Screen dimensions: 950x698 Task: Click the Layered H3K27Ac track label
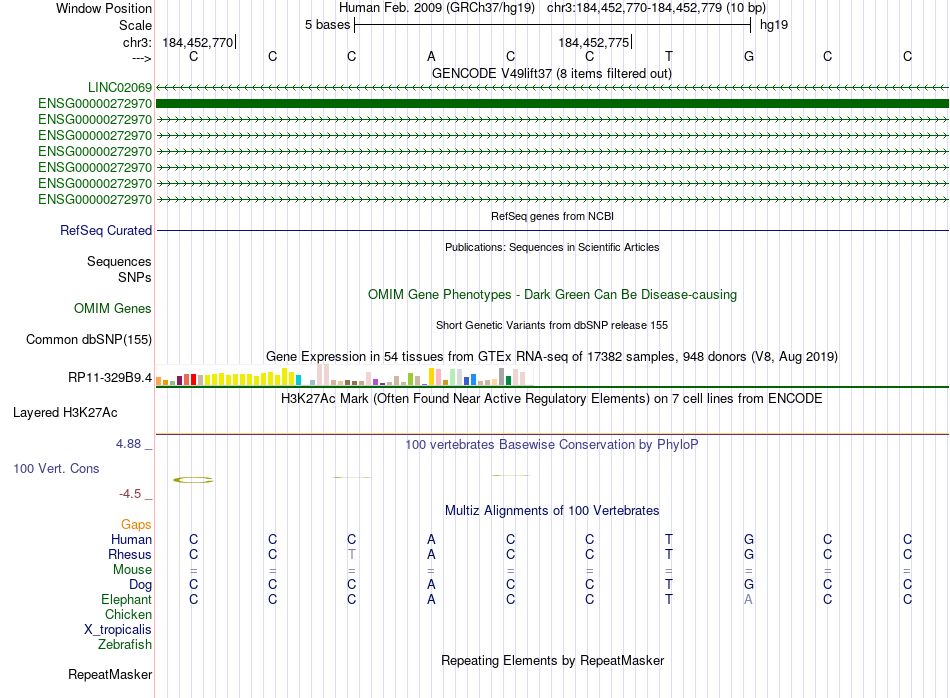pos(65,413)
